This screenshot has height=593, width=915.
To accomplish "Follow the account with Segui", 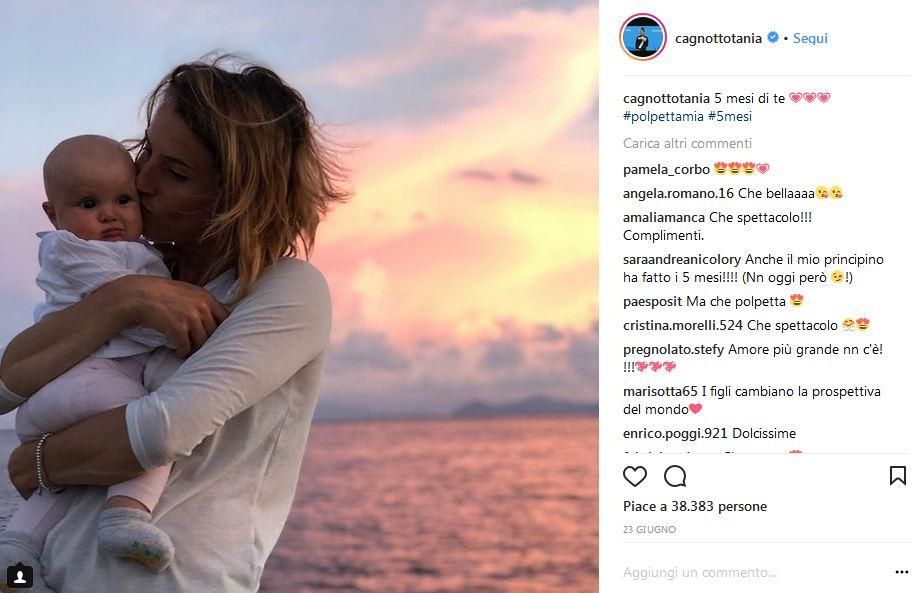I will (x=811, y=38).
